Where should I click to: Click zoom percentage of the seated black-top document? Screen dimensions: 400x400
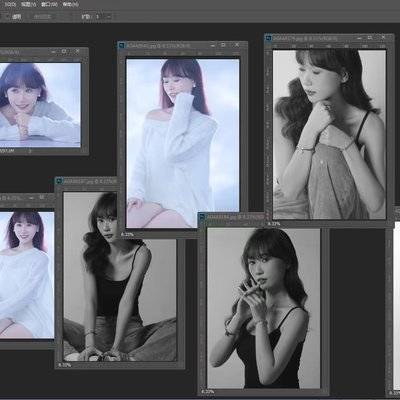(64, 365)
